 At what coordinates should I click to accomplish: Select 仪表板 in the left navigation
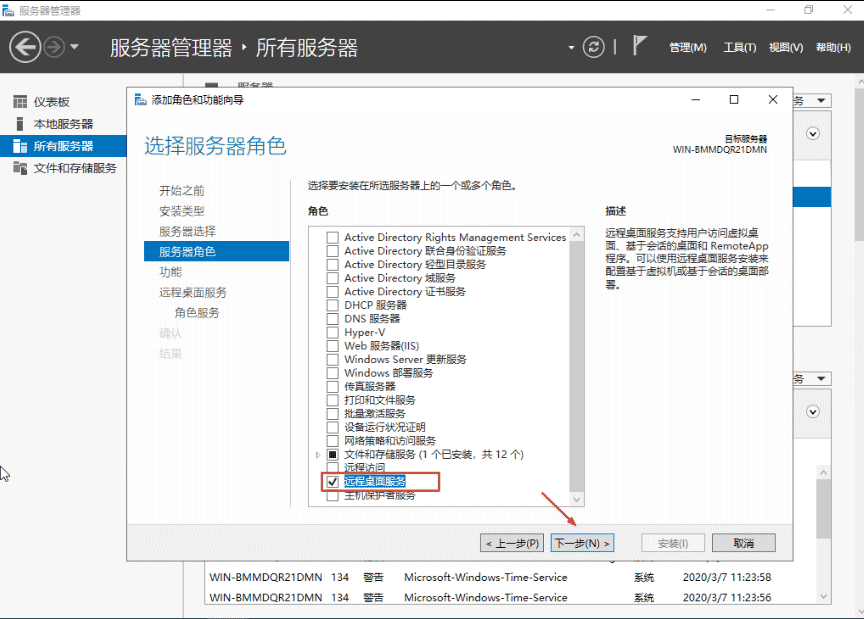[52, 102]
